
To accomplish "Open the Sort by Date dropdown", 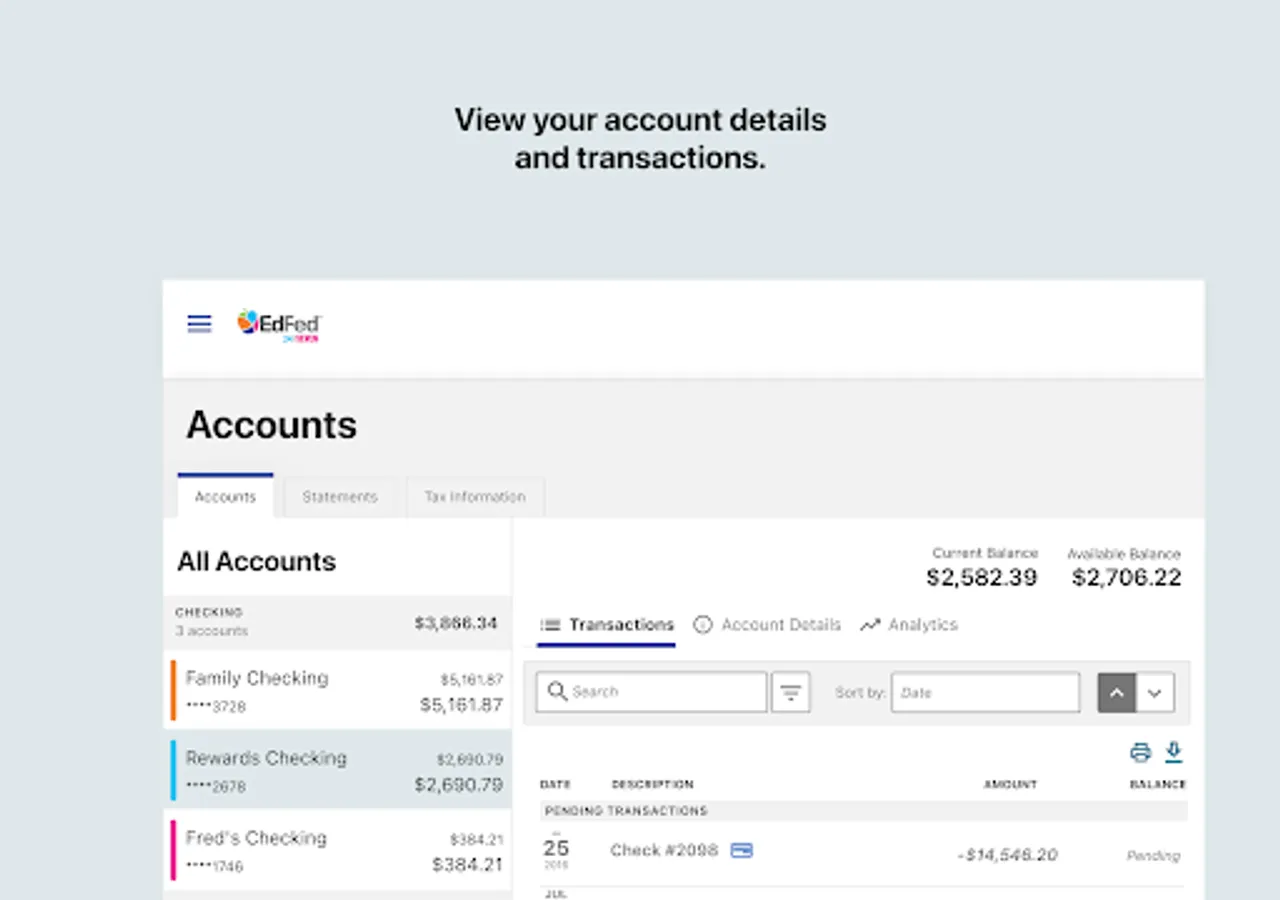I will coord(985,692).
